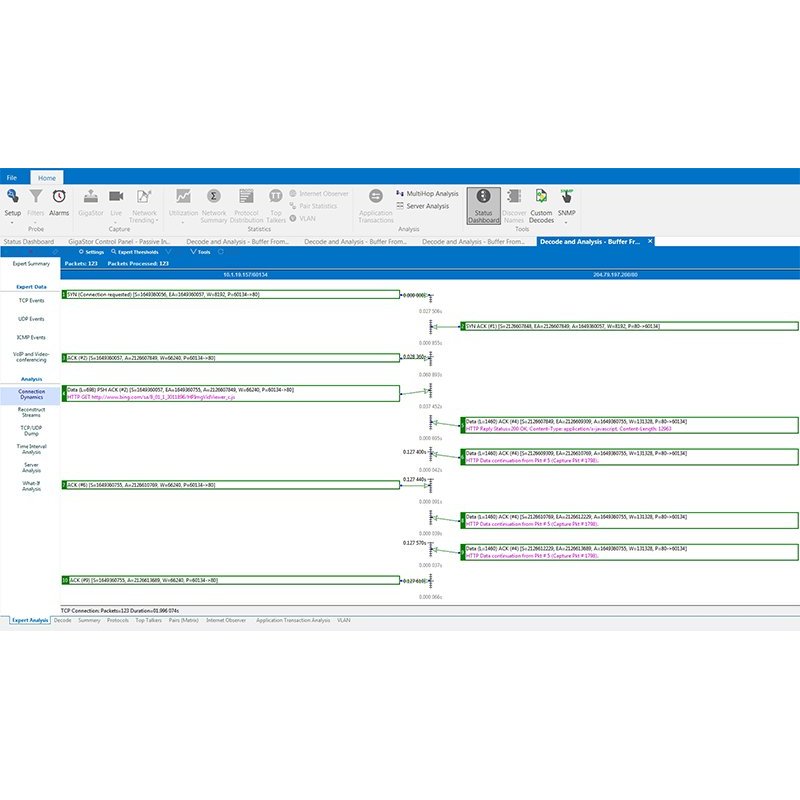The width and height of the screenshot is (800, 800).
Task: Open VLAN statistics in ribbon
Action: point(303,218)
